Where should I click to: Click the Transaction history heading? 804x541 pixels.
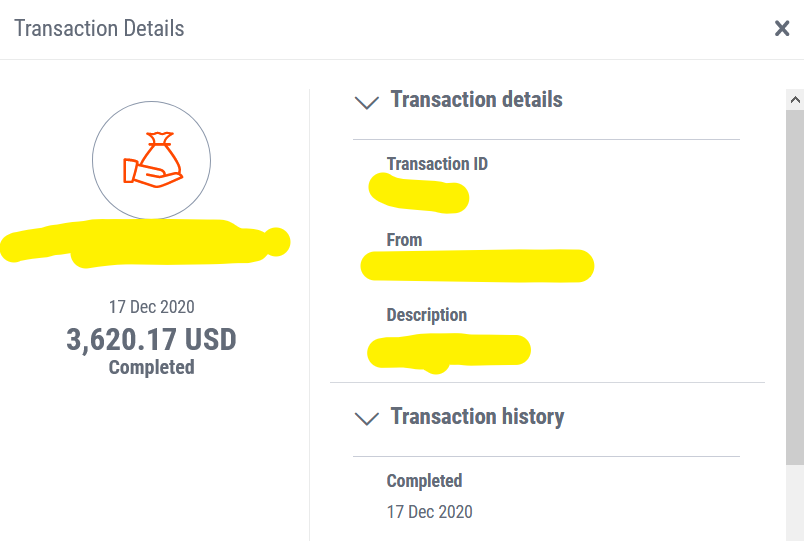(477, 416)
